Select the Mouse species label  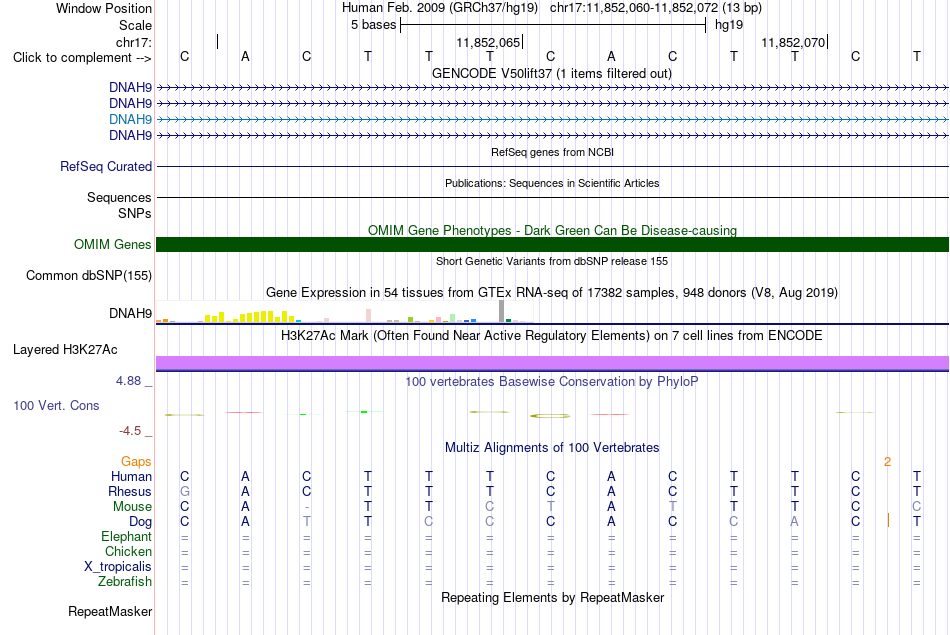133,507
